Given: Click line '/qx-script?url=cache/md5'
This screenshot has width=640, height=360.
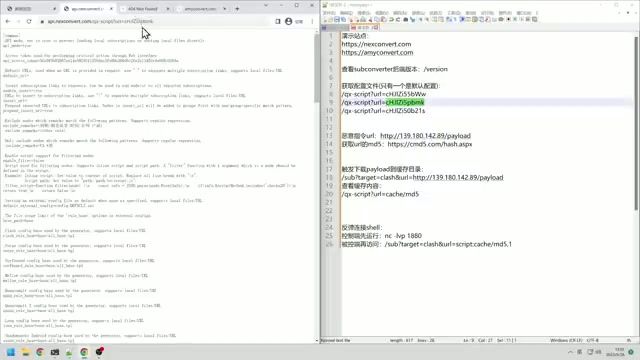Looking at the screenshot, I should pos(380,194).
